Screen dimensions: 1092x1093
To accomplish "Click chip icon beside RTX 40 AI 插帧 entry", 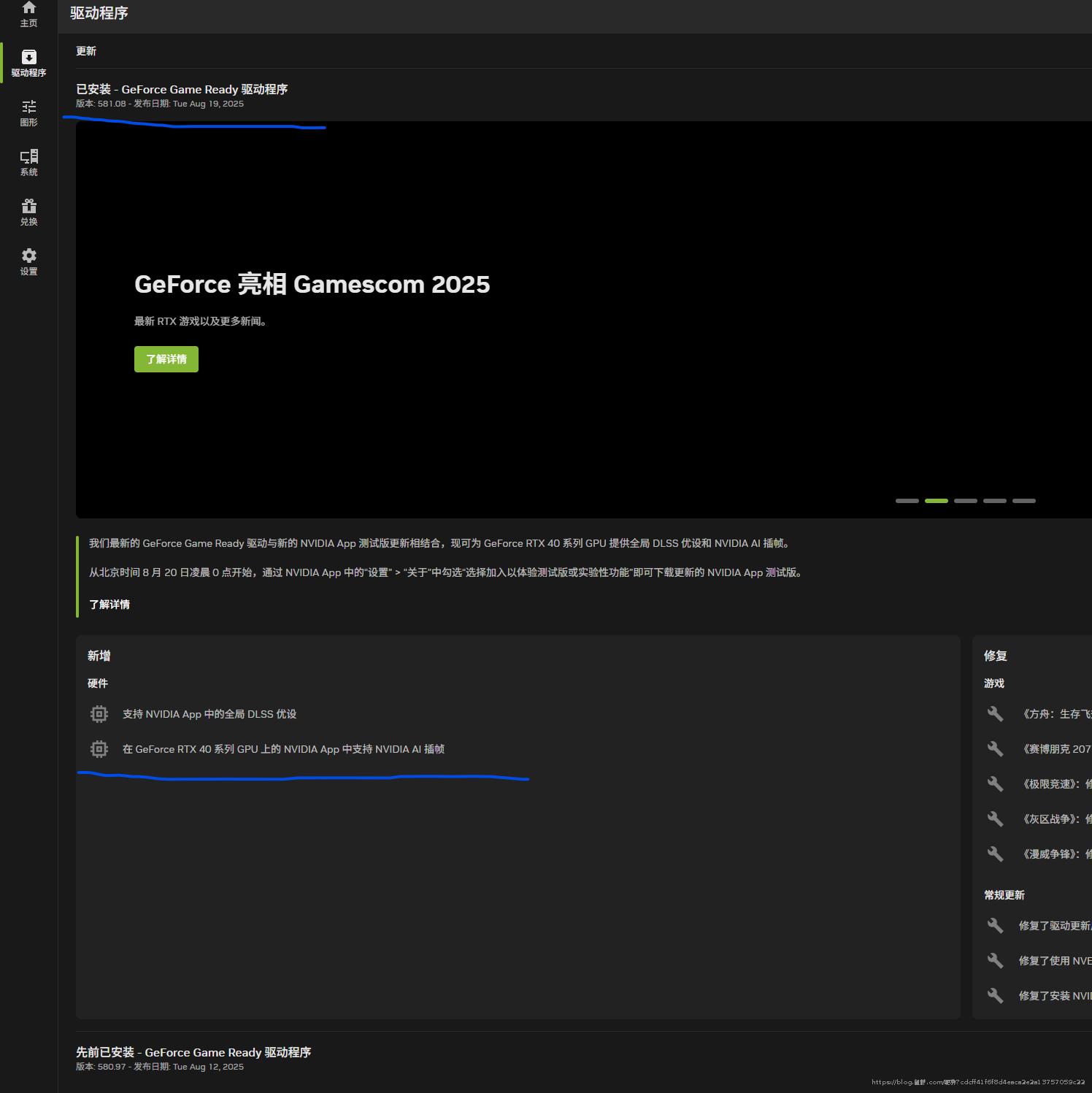I will tap(99, 749).
